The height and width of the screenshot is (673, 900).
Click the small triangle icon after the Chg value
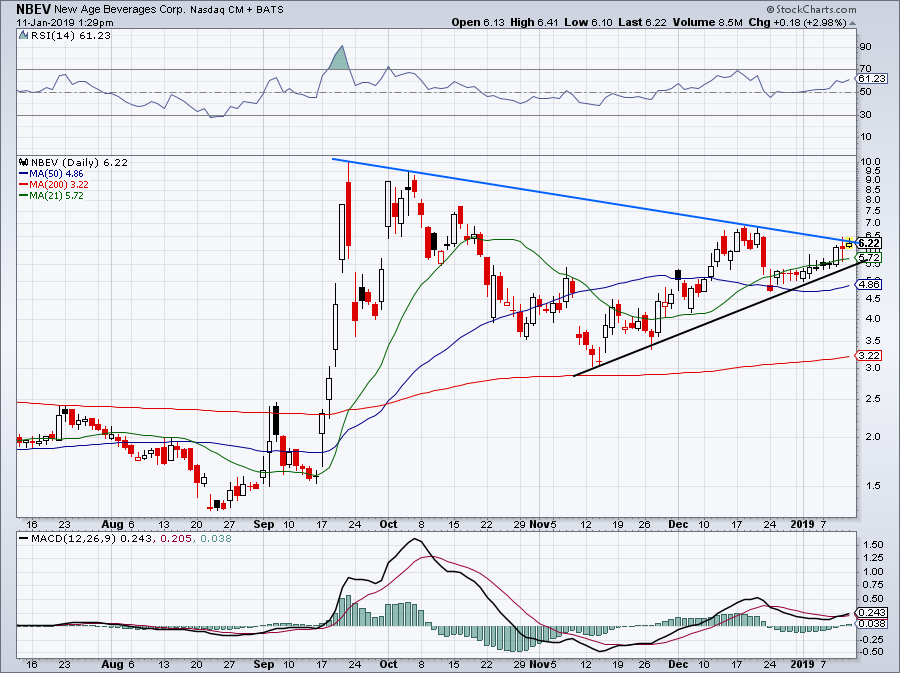click(x=852, y=23)
